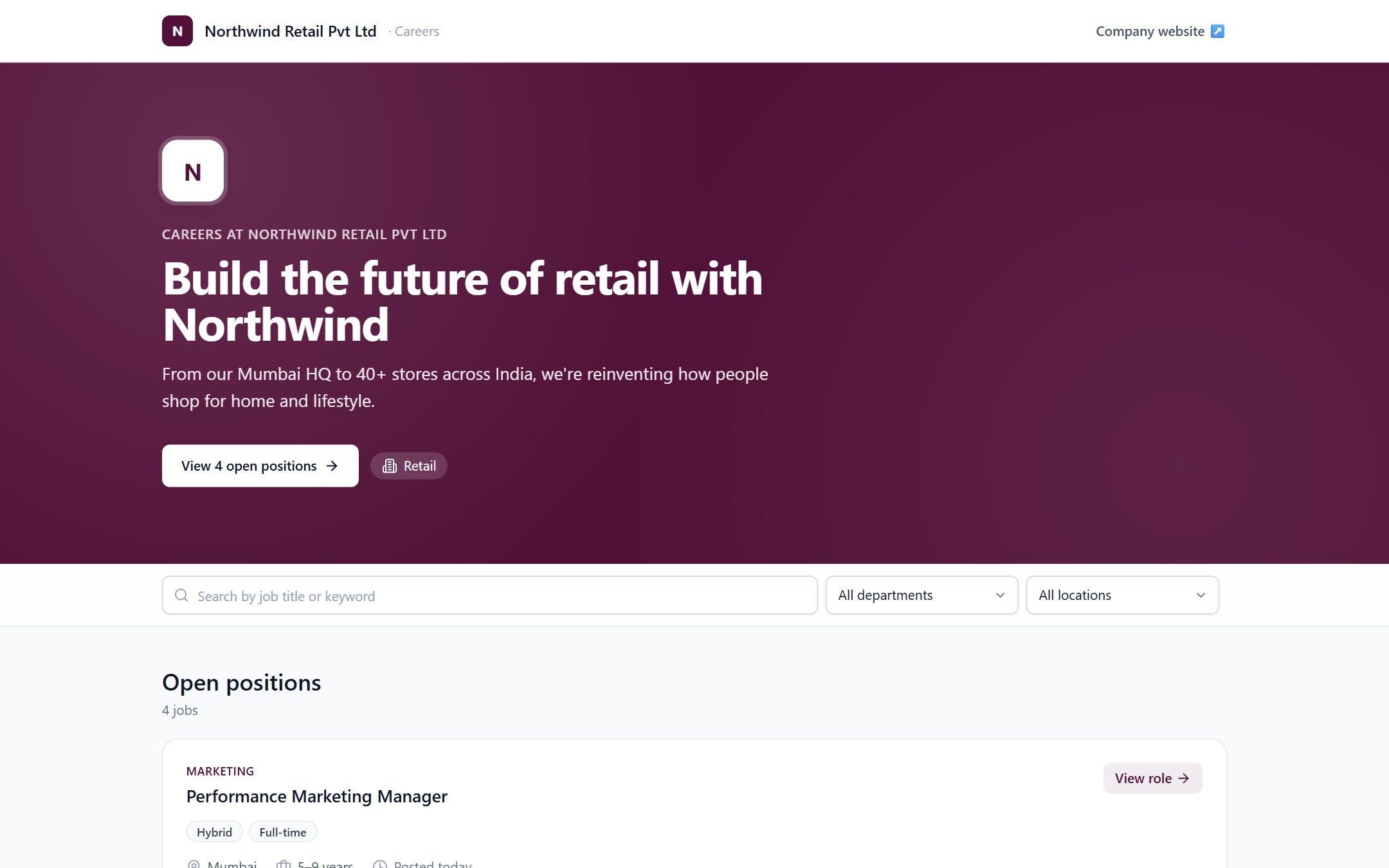Focus the job title or keyword search field
The image size is (1389, 868).
click(489, 595)
